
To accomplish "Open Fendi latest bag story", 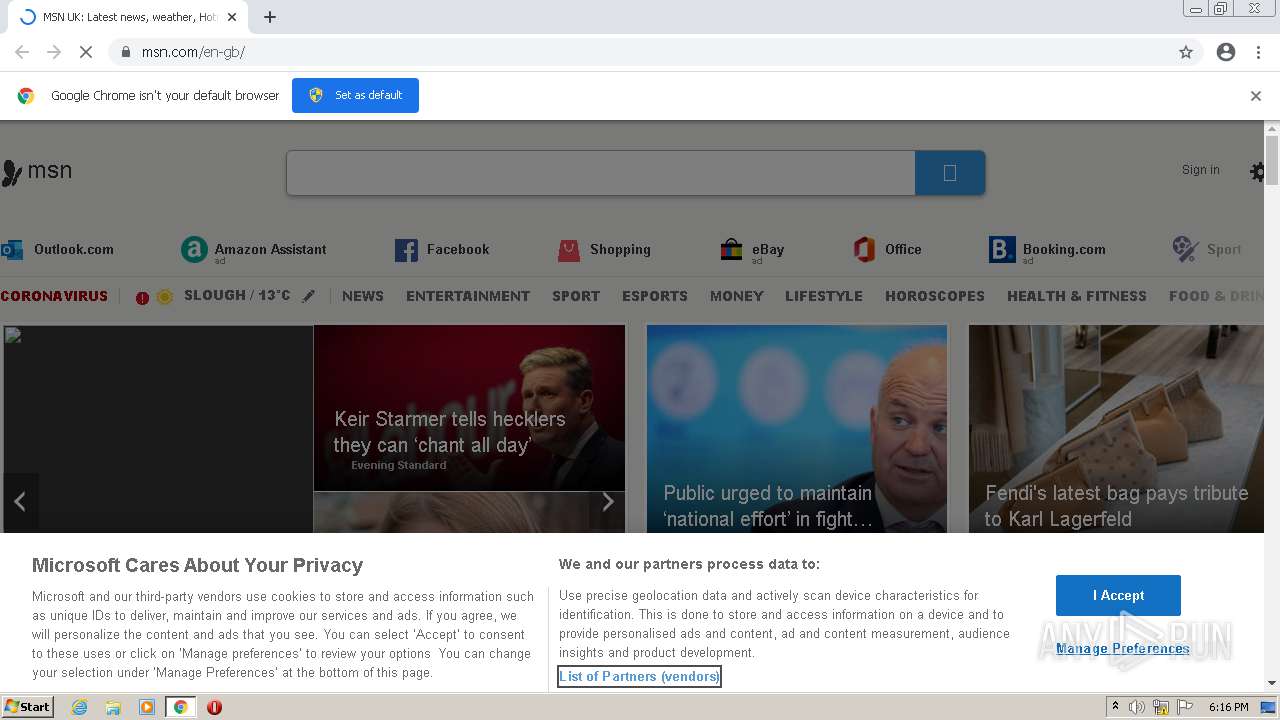I will pos(1116,429).
